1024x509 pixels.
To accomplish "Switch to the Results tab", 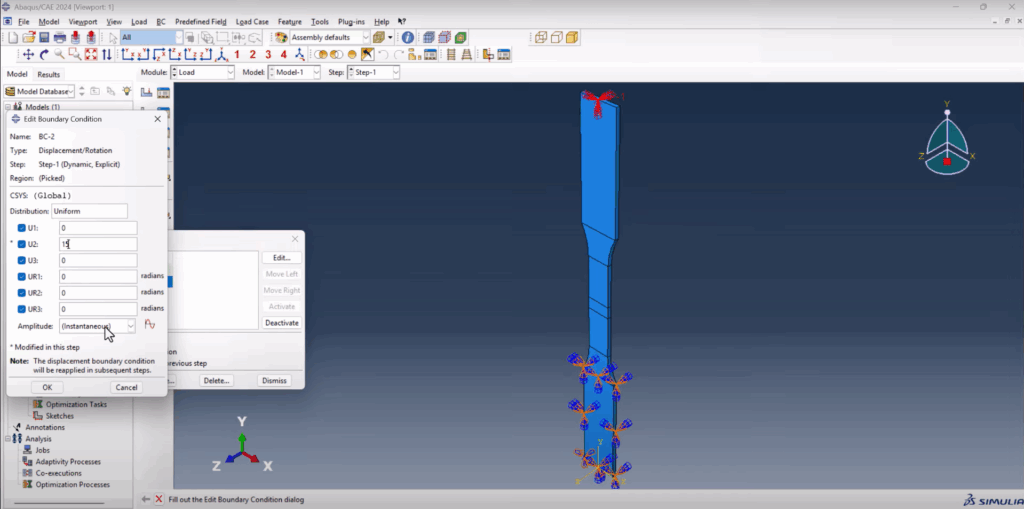I will tap(48, 74).
